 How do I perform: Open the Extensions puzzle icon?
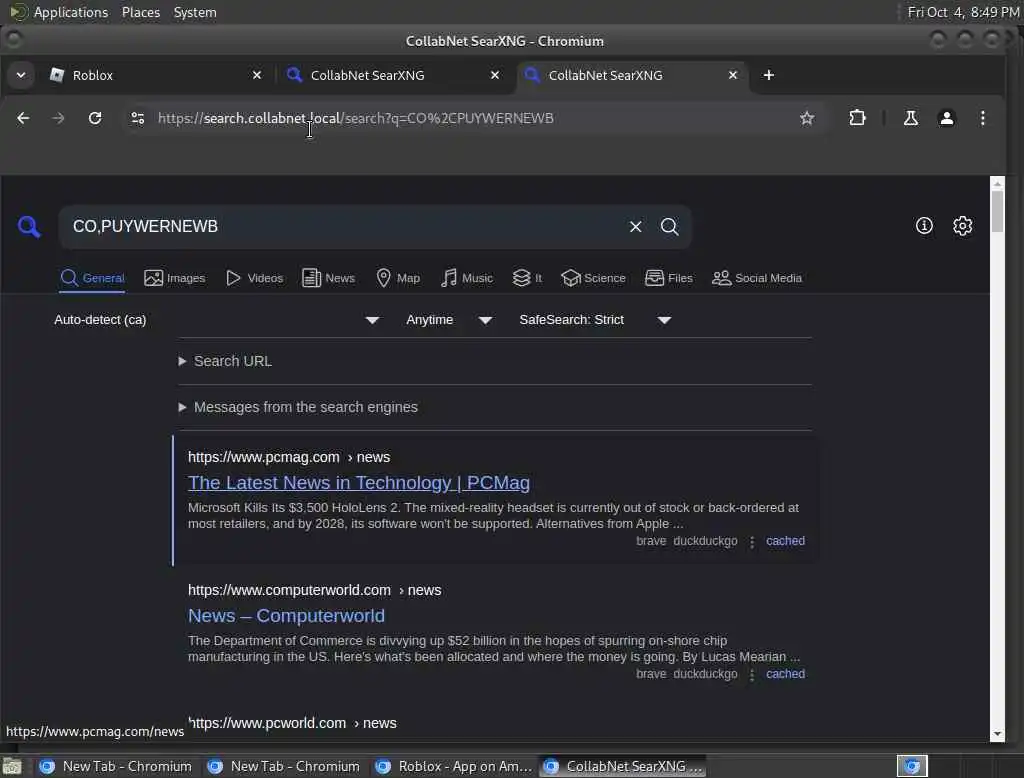857,118
